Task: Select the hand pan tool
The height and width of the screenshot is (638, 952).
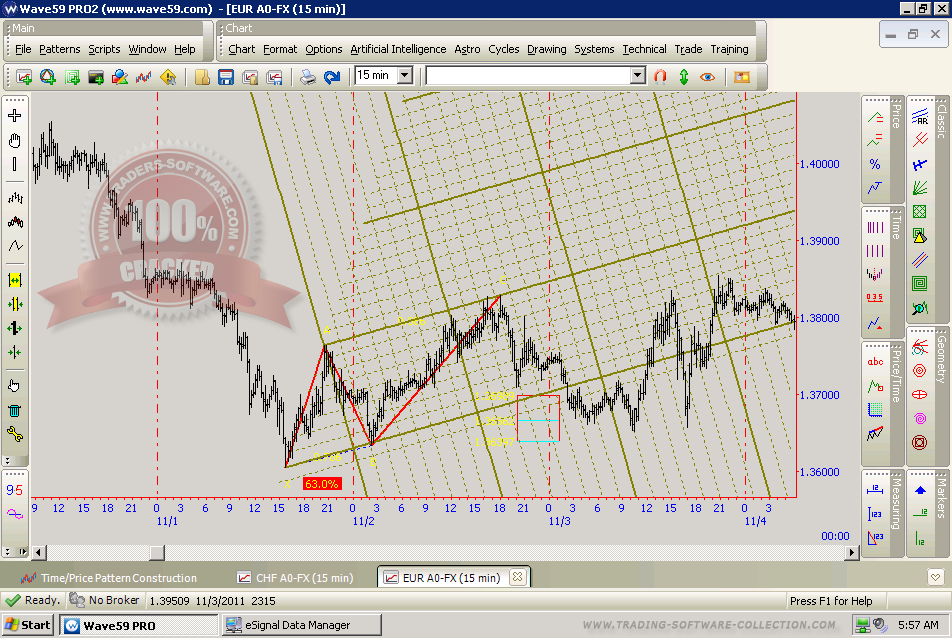Action: coord(14,141)
